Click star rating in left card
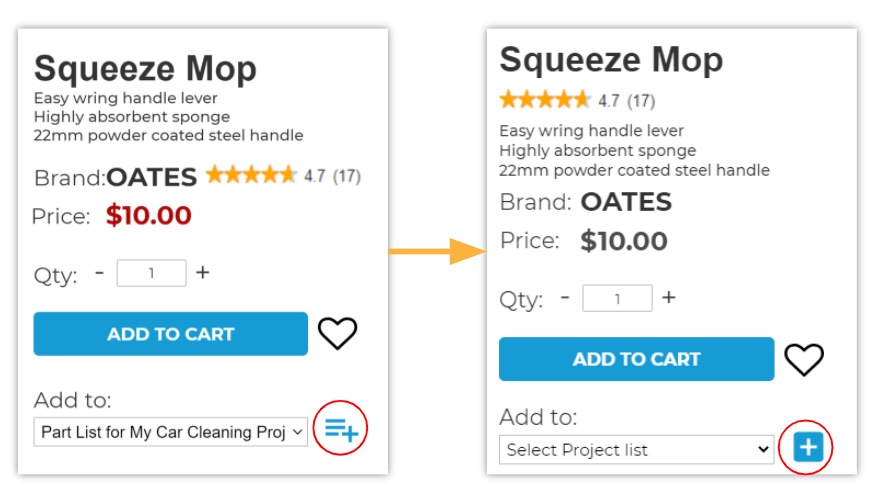 tap(251, 175)
